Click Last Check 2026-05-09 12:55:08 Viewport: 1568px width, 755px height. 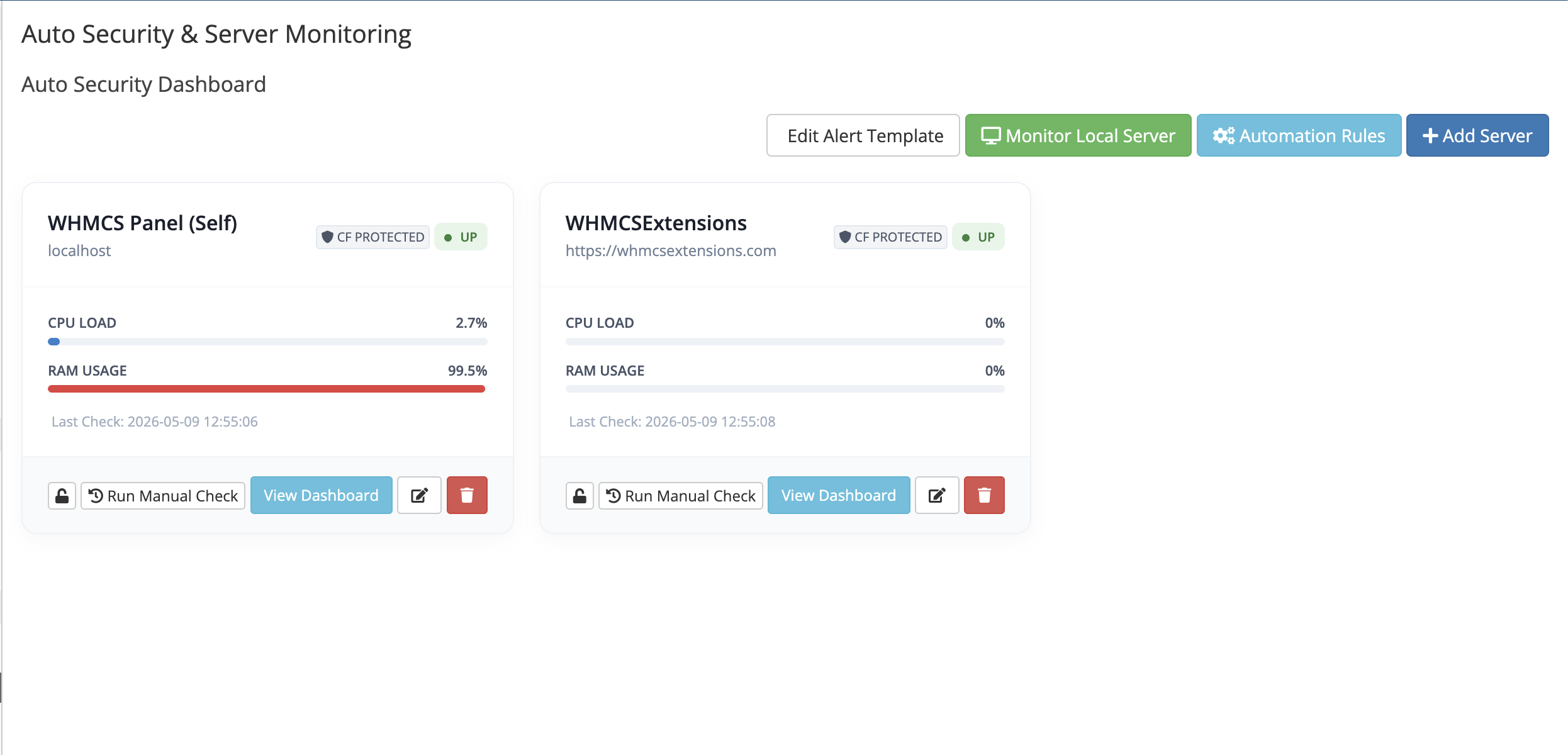pos(672,422)
